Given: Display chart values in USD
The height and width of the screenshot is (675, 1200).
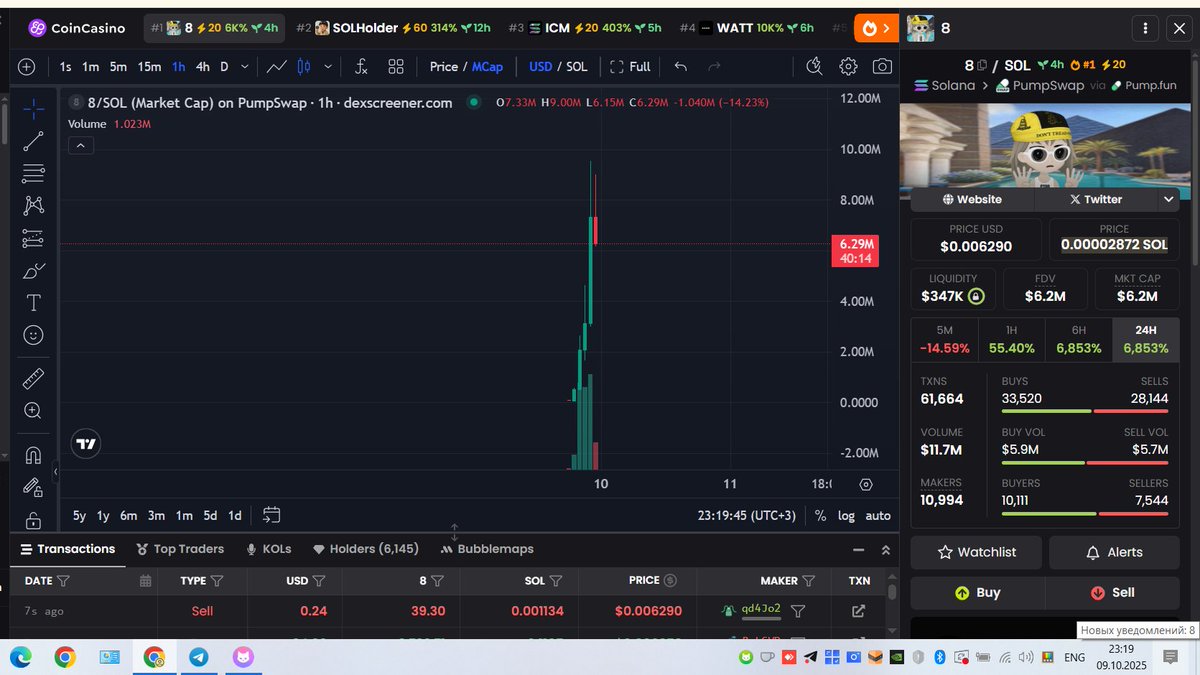Looking at the screenshot, I should (541, 67).
